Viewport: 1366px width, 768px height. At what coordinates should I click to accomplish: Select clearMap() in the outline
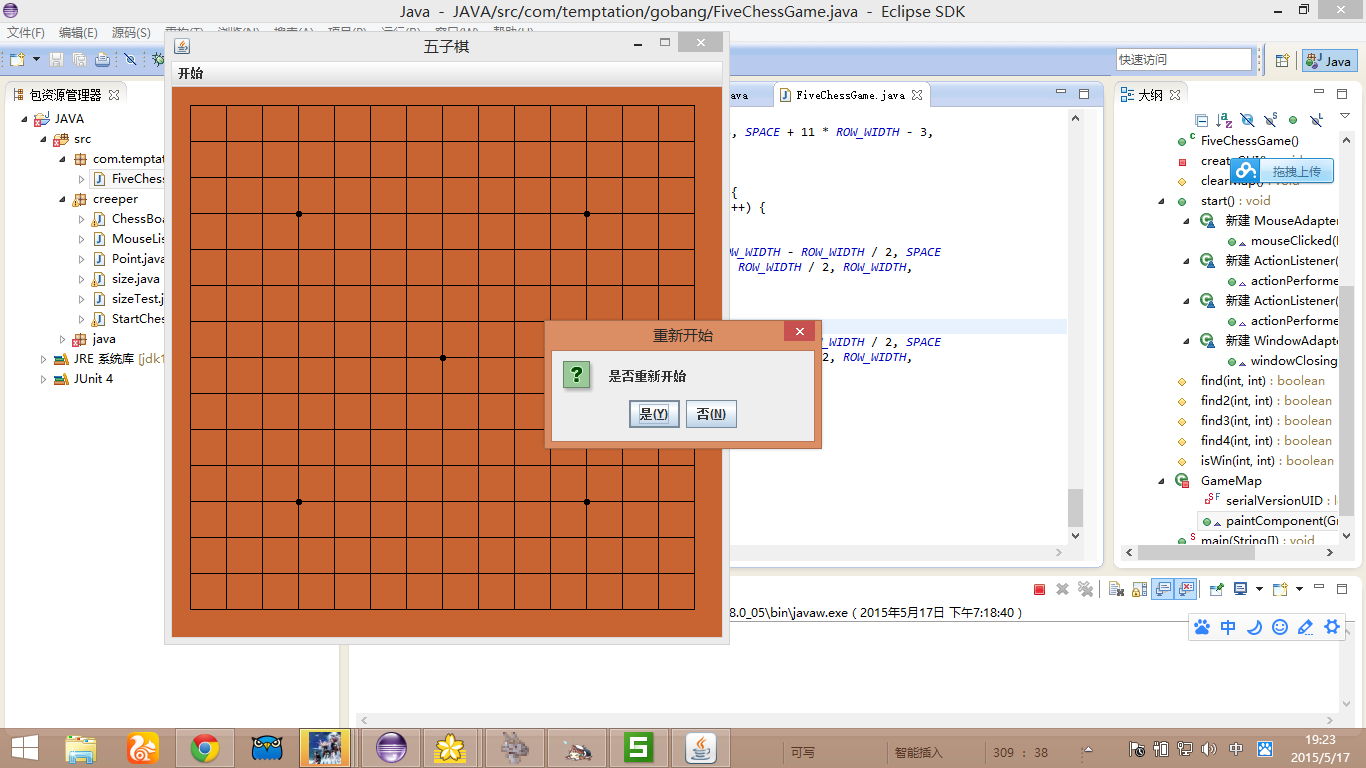(1250, 181)
